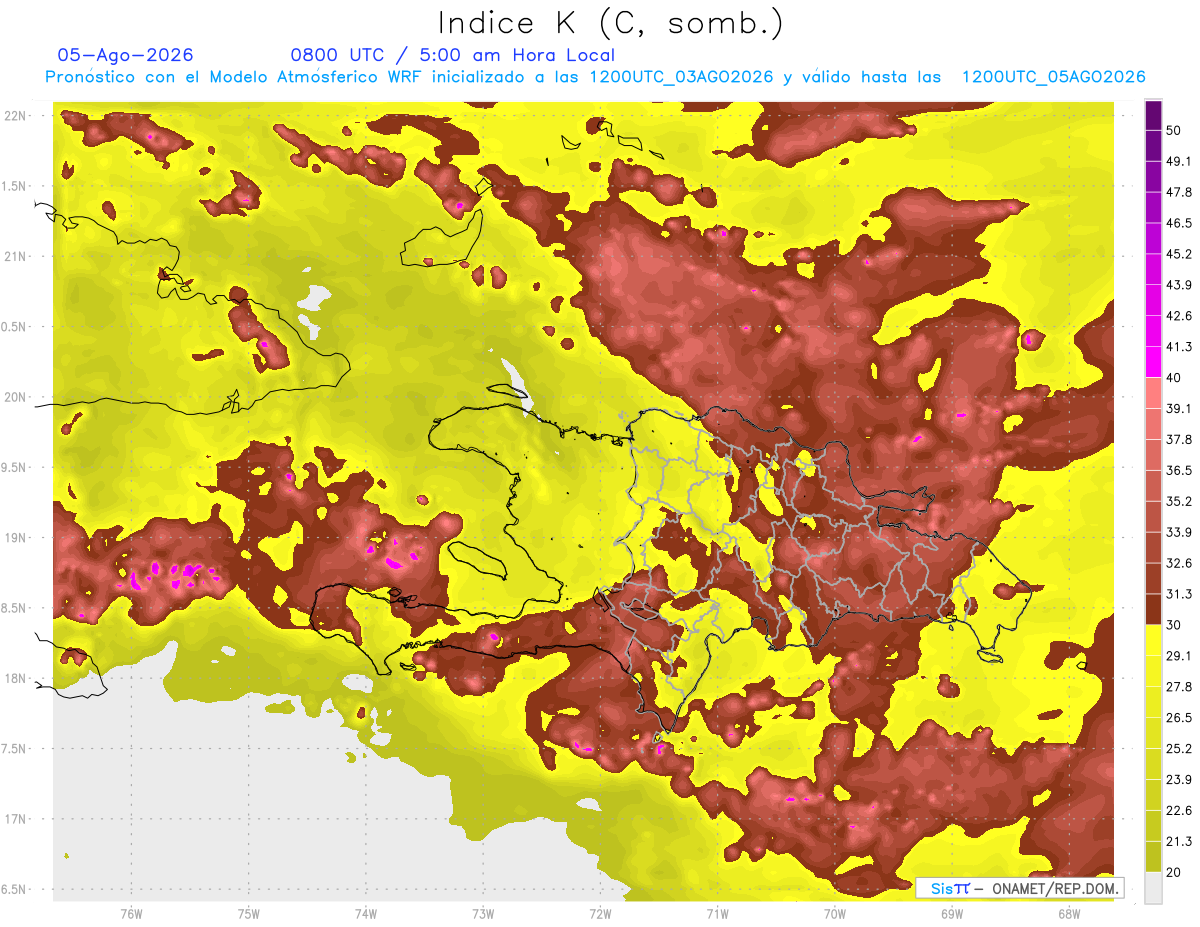Click the '71W' longitude label
Screen dimensions: 1200x927
point(717,913)
